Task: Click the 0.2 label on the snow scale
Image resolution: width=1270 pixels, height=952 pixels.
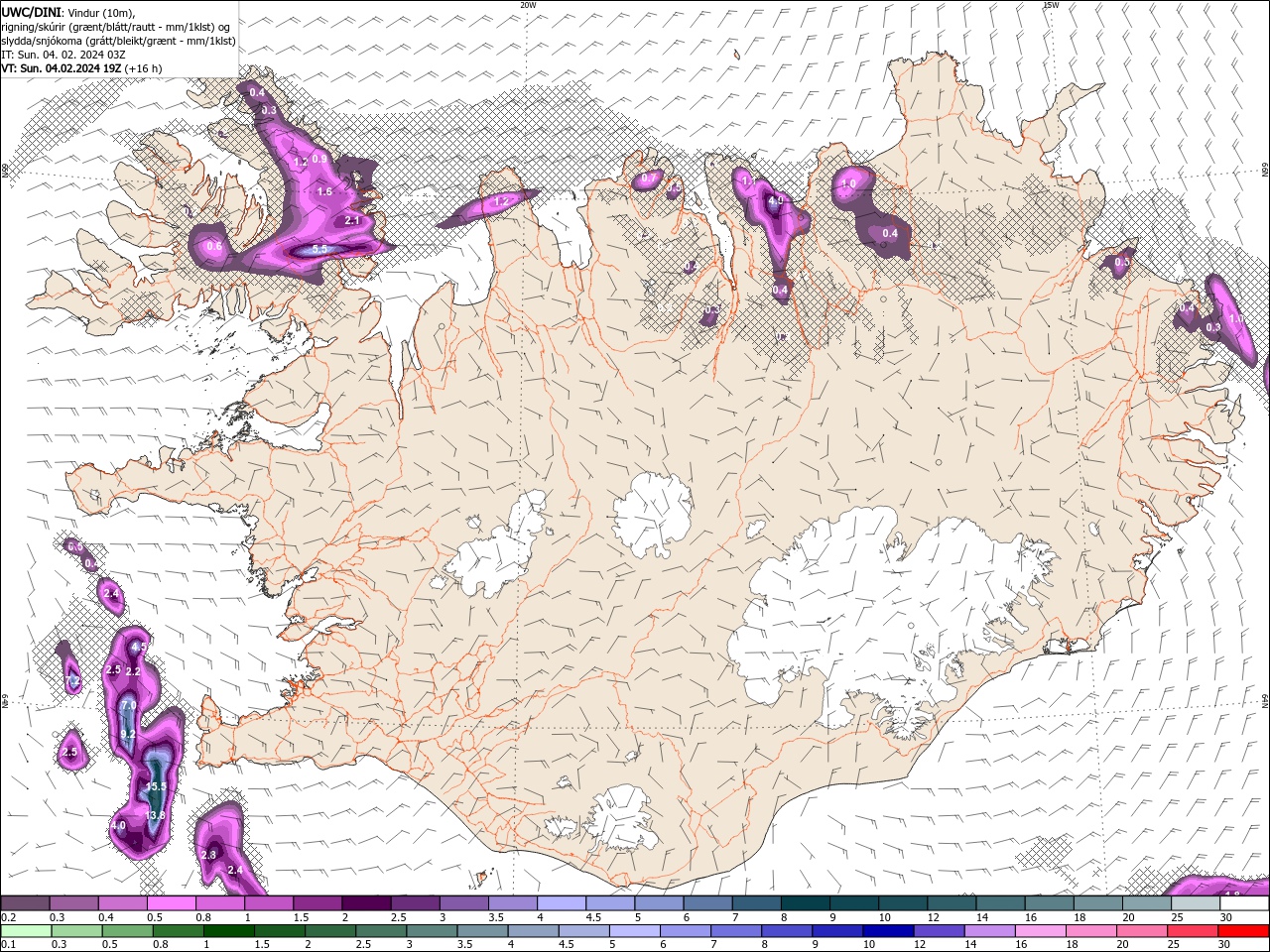Action: pyautogui.click(x=7, y=917)
